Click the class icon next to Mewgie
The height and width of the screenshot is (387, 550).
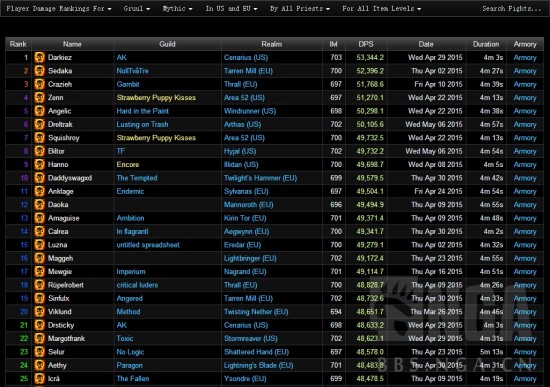pyautogui.click(x=39, y=272)
